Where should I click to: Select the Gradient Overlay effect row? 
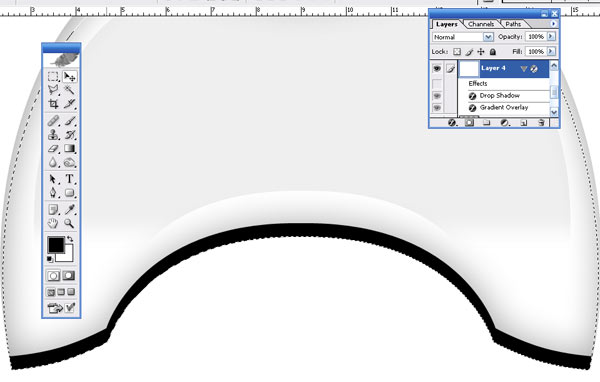pyautogui.click(x=504, y=108)
